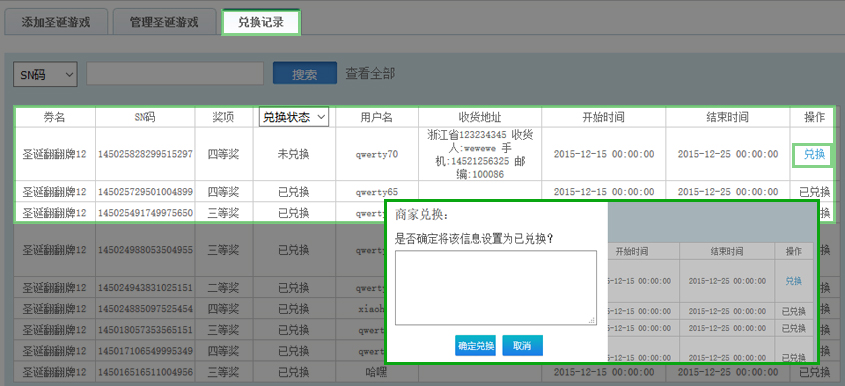The image size is (845, 386).
Task: Select SN code 145017106549995349
Action: (x=145, y=351)
